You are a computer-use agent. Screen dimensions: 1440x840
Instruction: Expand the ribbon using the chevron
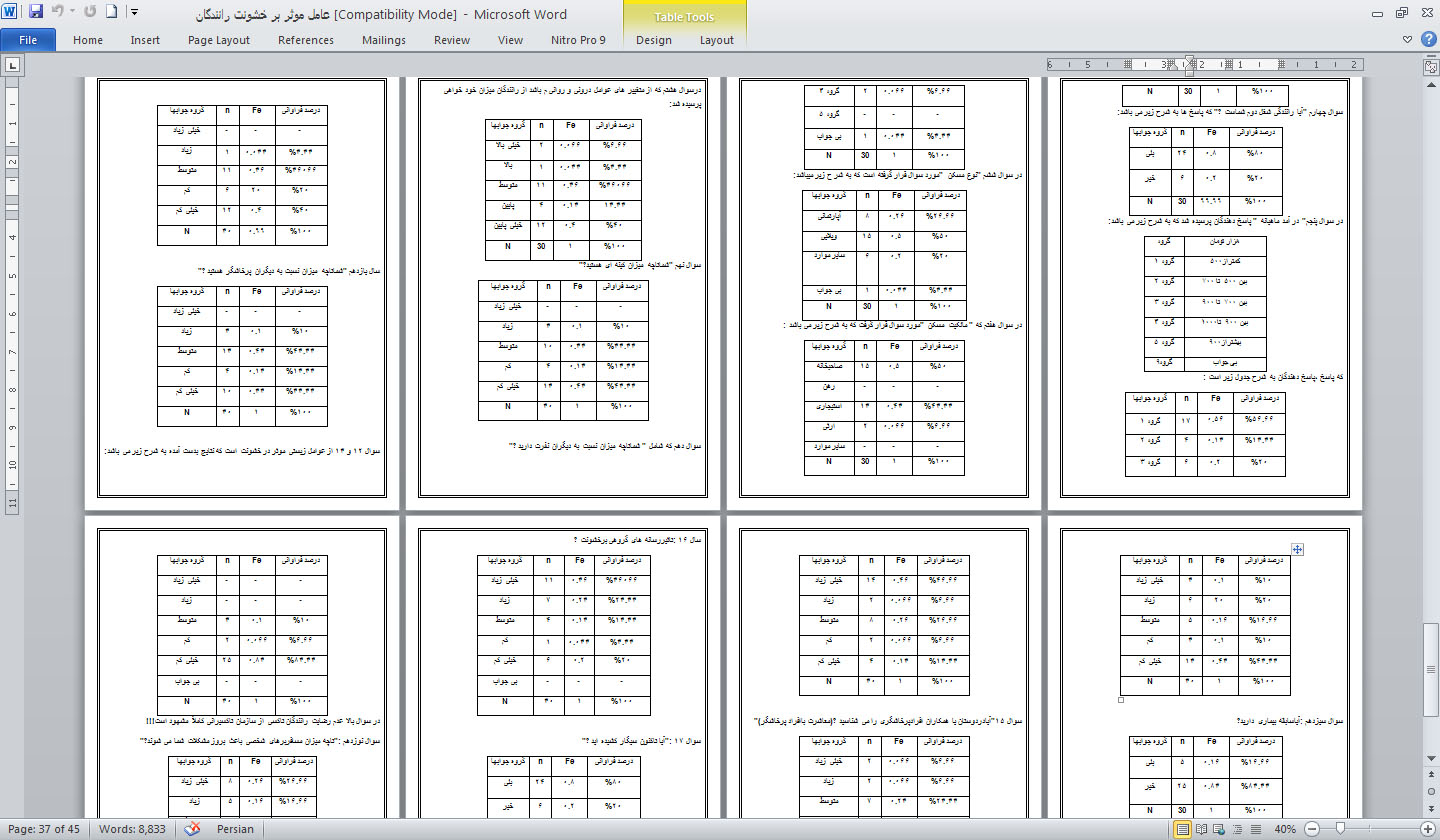(1407, 40)
